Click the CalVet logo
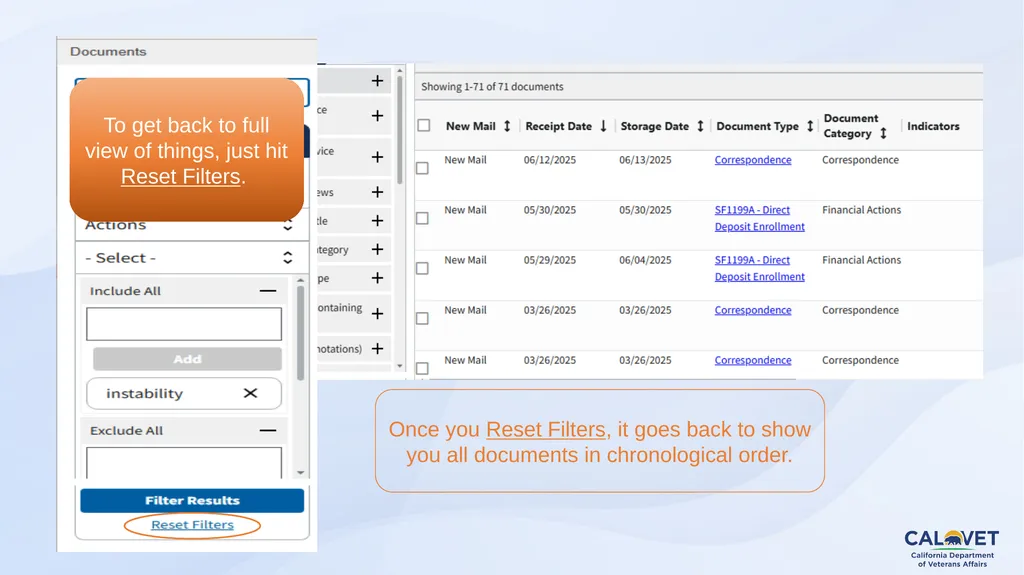This screenshot has width=1024, height=575. click(x=952, y=548)
